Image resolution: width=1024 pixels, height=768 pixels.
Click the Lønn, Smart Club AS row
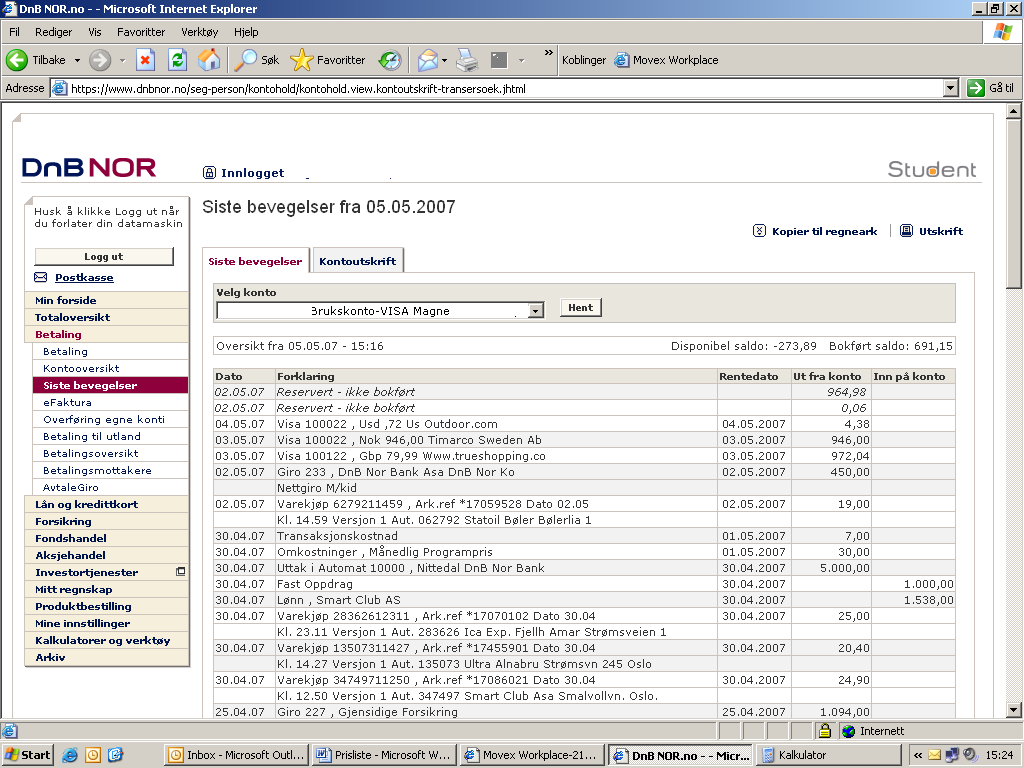coord(584,600)
